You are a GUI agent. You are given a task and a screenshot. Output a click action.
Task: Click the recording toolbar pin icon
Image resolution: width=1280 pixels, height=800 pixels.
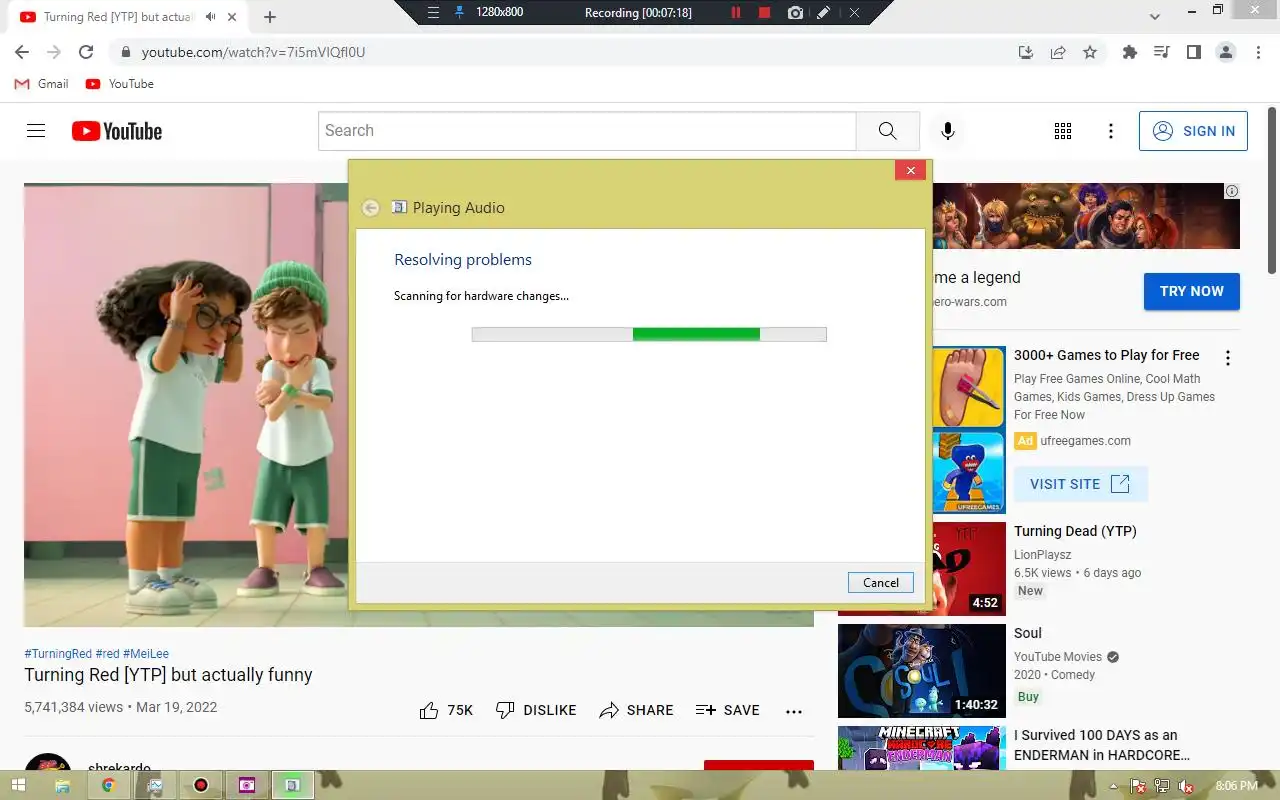click(x=460, y=13)
